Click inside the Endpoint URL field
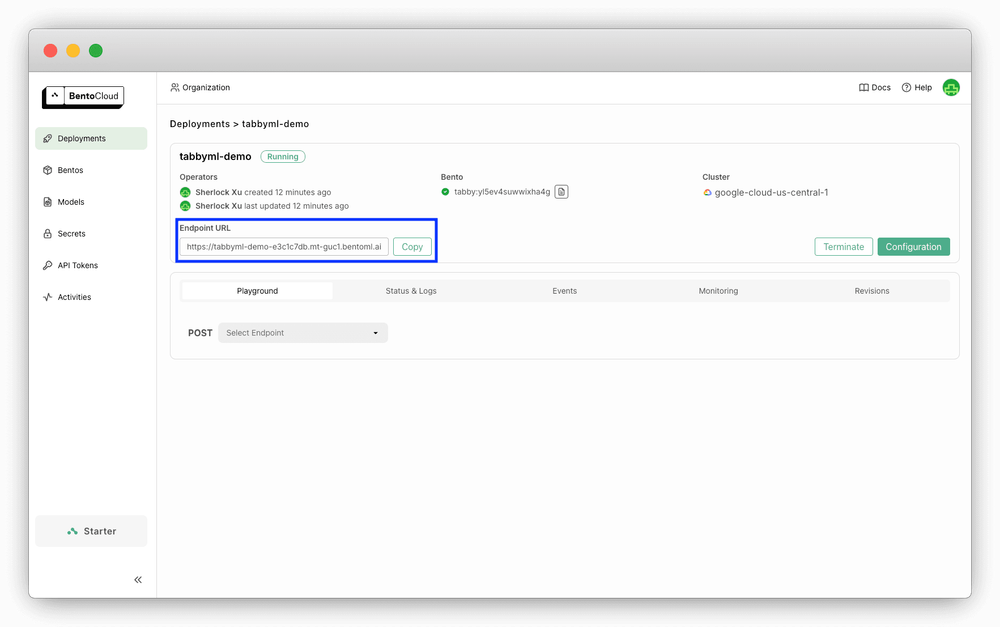The image size is (1000, 627). 283,246
